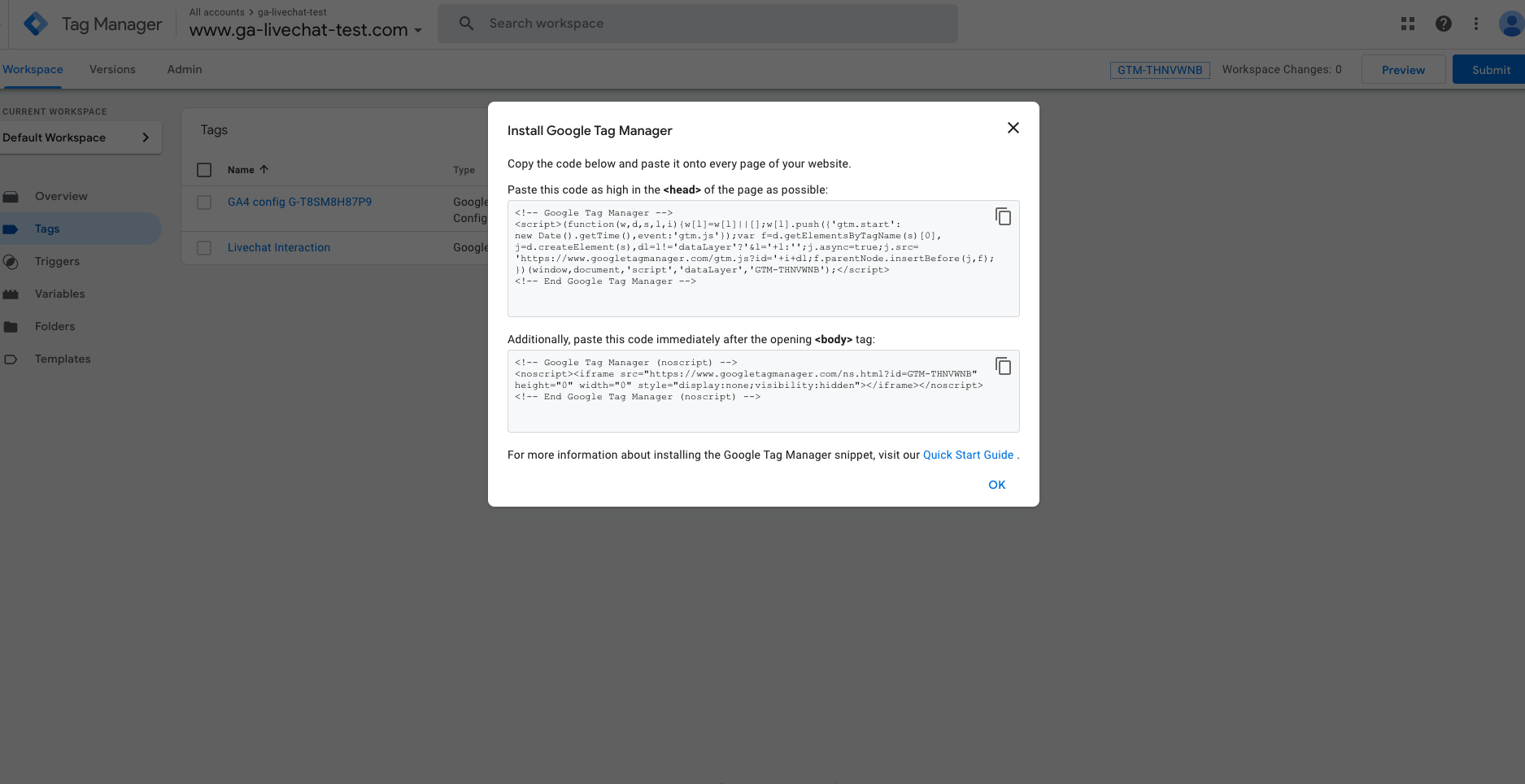Open the more options menu
The image size is (1525, 784).
[1476, 24]
